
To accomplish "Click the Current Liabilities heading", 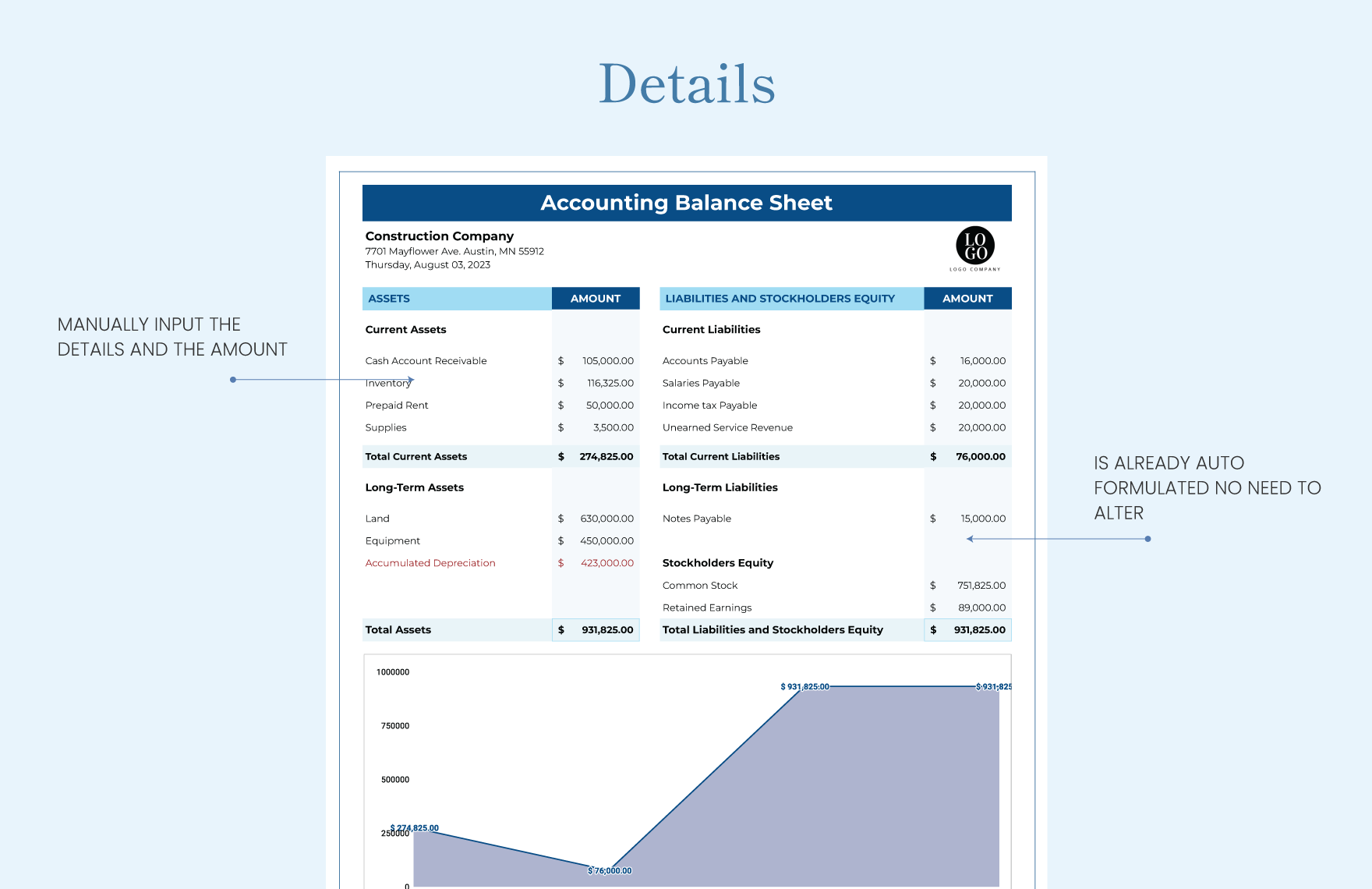I will coord(712,330).
